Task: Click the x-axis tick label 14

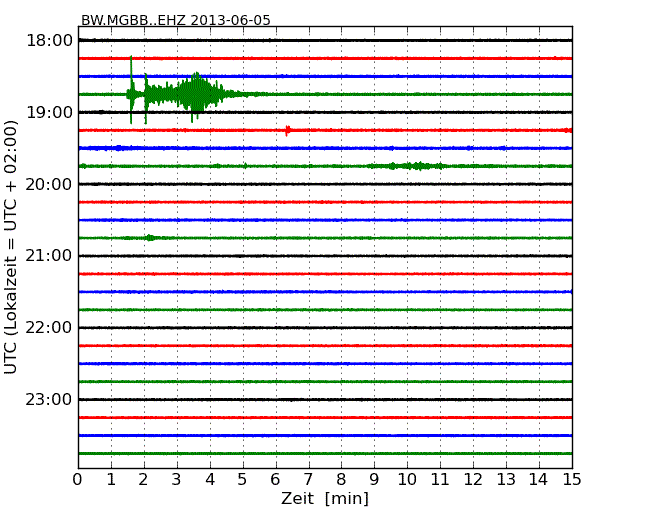Action: (538, 480)
